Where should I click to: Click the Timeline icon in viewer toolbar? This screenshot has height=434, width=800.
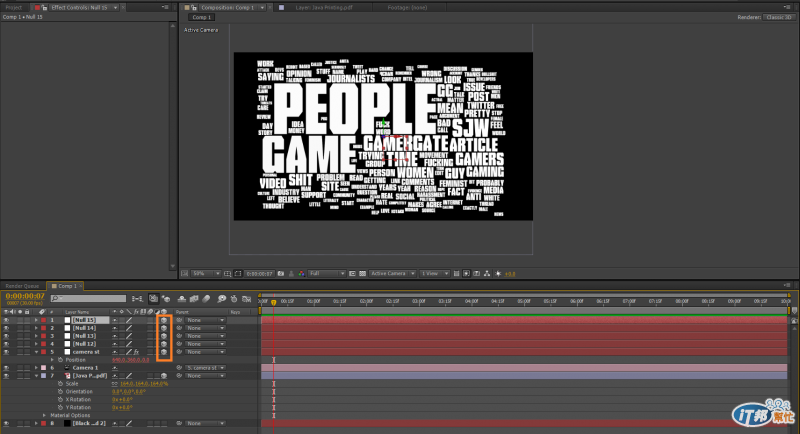[477, 274]
